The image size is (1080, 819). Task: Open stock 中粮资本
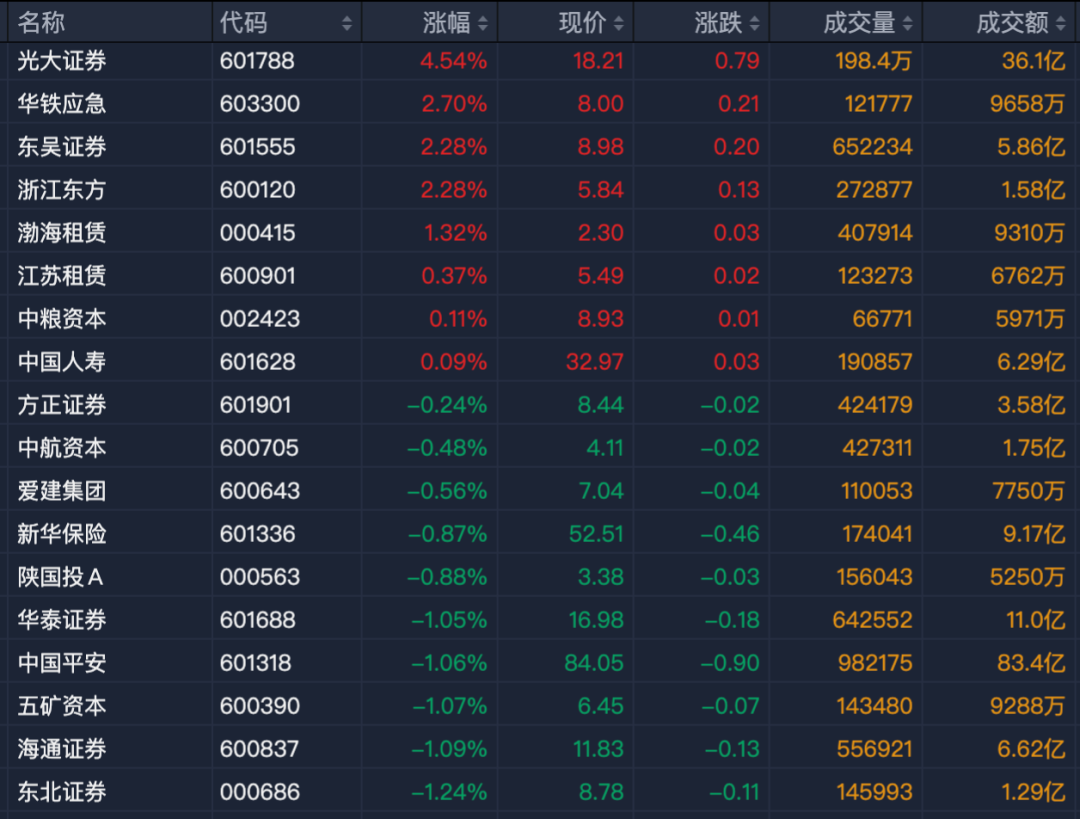click(62, 319)
